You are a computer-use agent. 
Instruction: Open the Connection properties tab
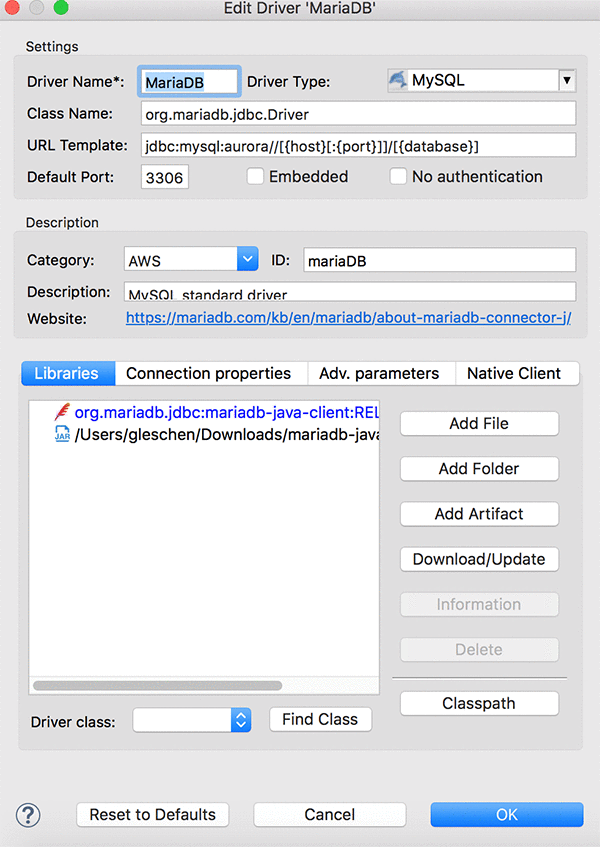click(211, 373)
